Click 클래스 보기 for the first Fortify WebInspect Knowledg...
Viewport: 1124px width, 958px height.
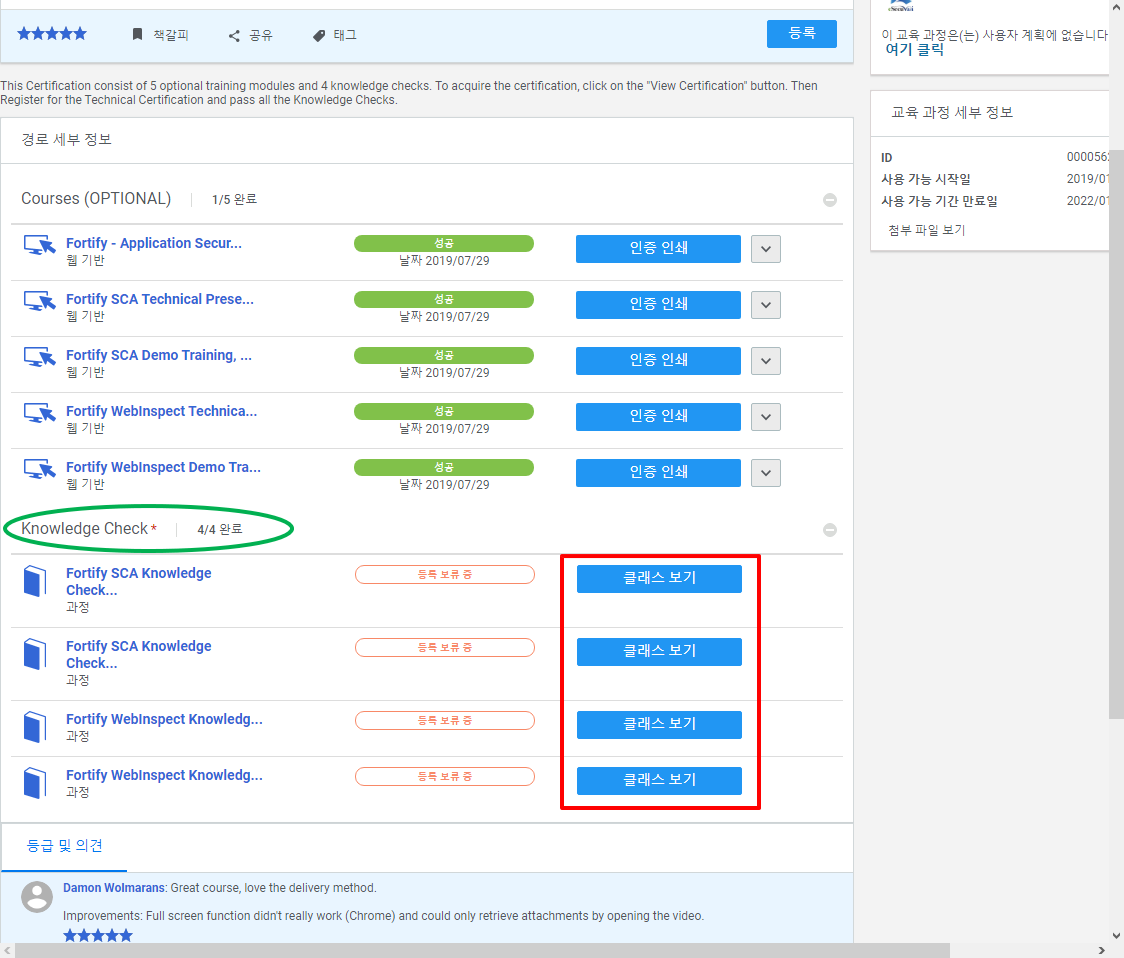click(659, 725)
